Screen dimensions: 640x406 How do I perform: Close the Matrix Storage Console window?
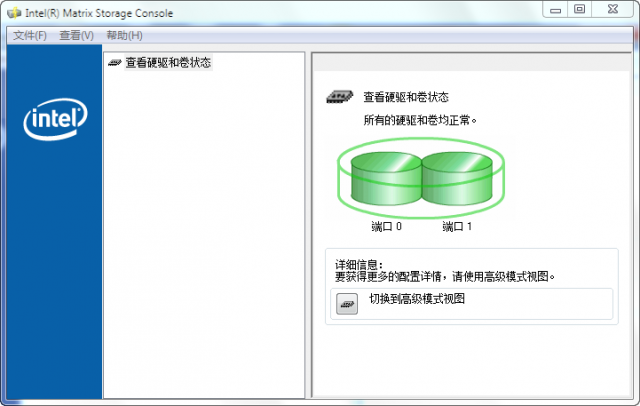tap(613, 9)
